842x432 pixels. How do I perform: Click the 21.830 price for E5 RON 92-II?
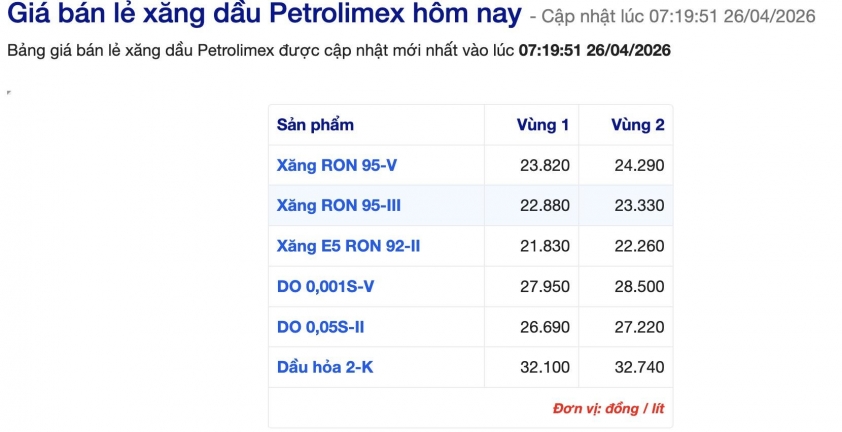(545, 246)
